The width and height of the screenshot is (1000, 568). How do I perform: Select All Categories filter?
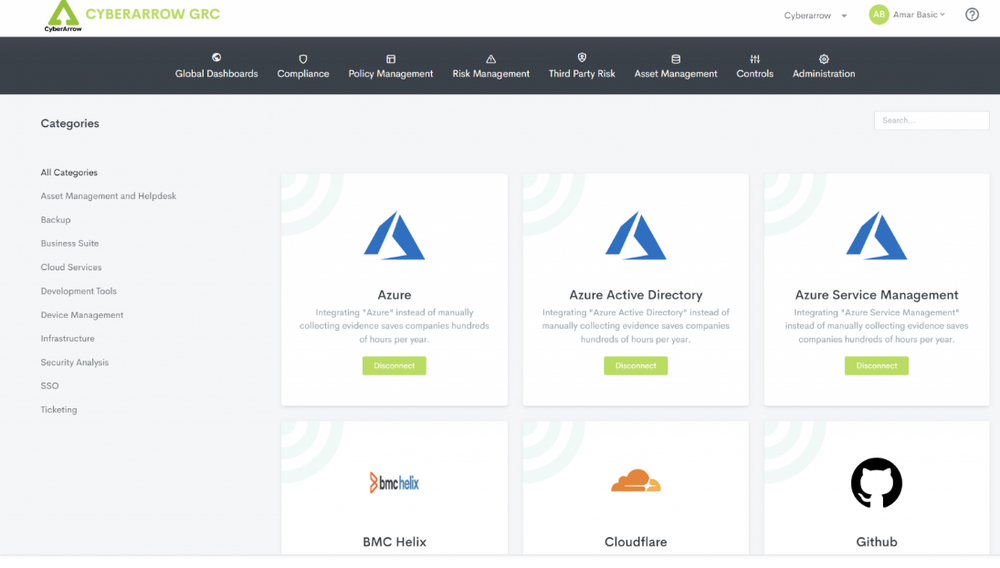(x=69, y=172)
